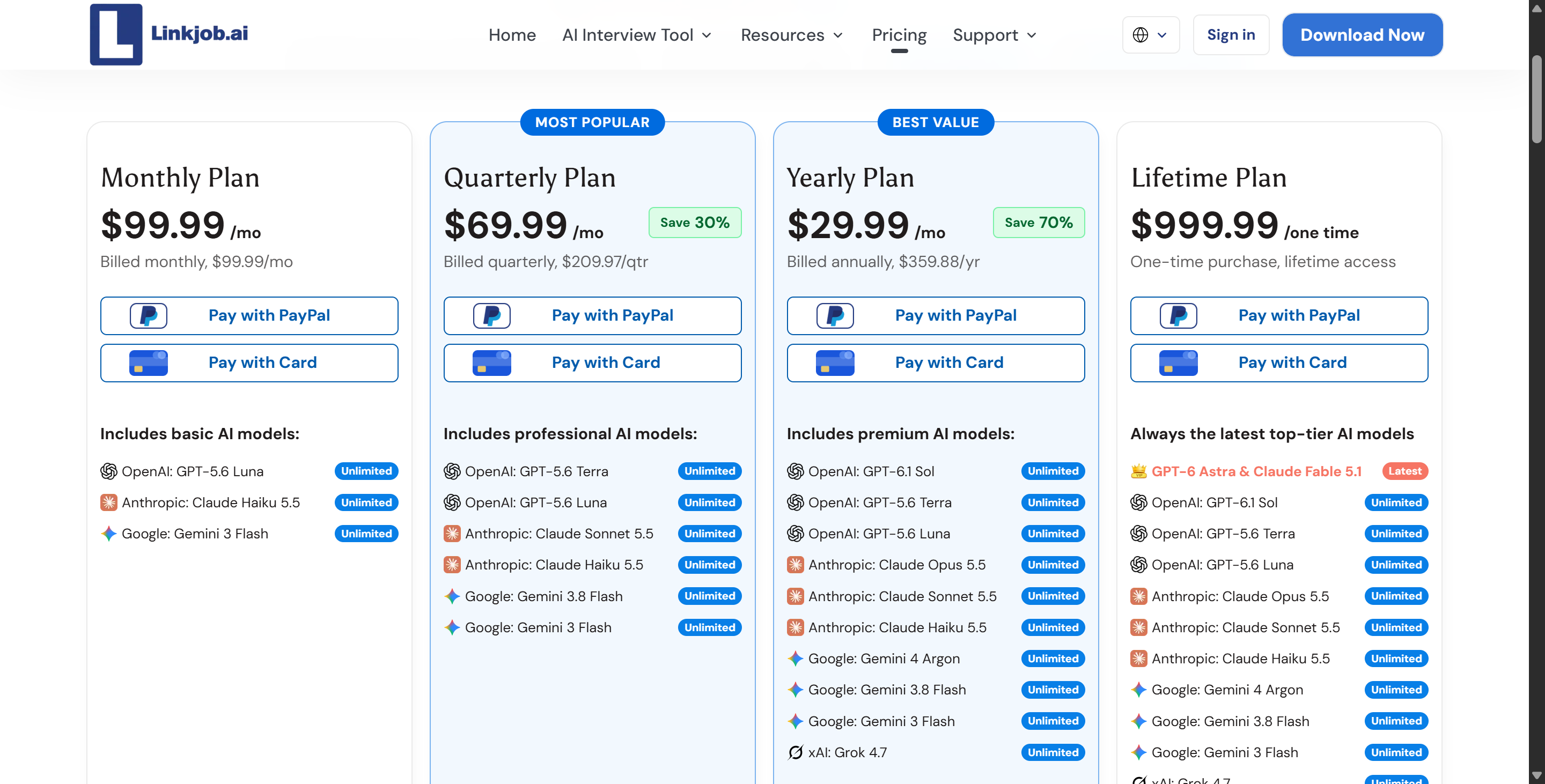Click Gemini icon beside Gemini 4 Argon in Yearly Plan
Screen dimensions: 1545x784
coord(795,658)
